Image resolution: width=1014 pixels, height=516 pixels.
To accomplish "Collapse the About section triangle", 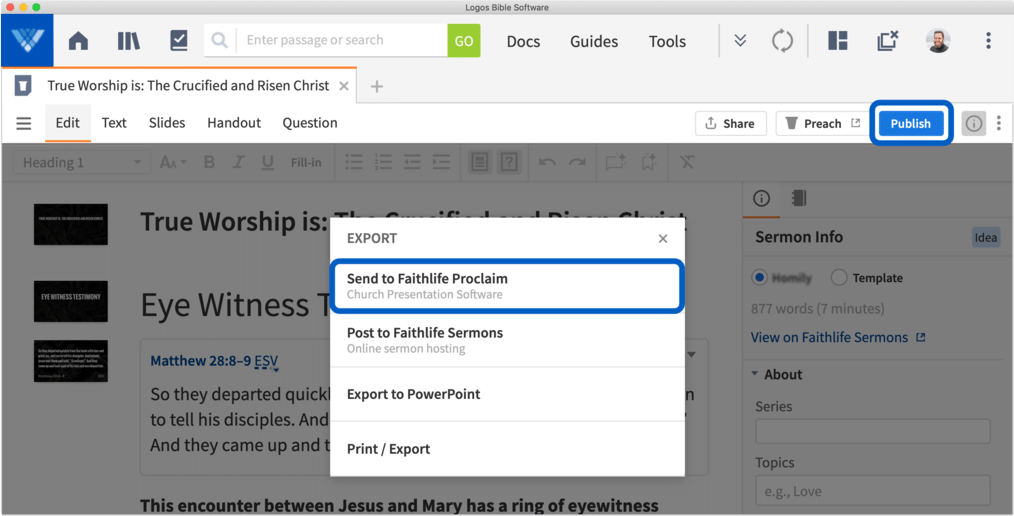I will [755, 374].
